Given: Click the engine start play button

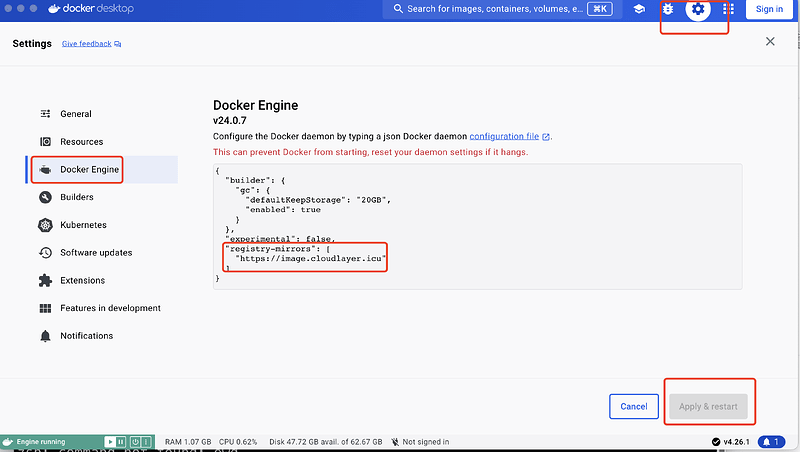Looking at the screenshot, I should (x=110, y=442).
